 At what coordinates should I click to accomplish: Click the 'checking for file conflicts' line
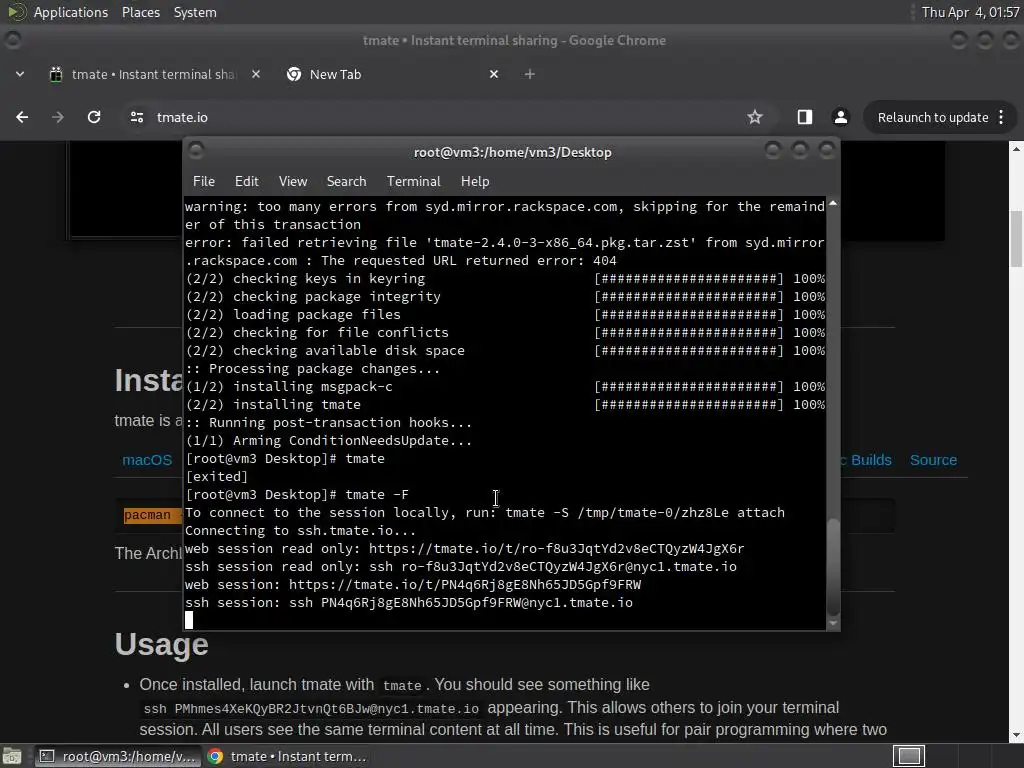(505, 332)
